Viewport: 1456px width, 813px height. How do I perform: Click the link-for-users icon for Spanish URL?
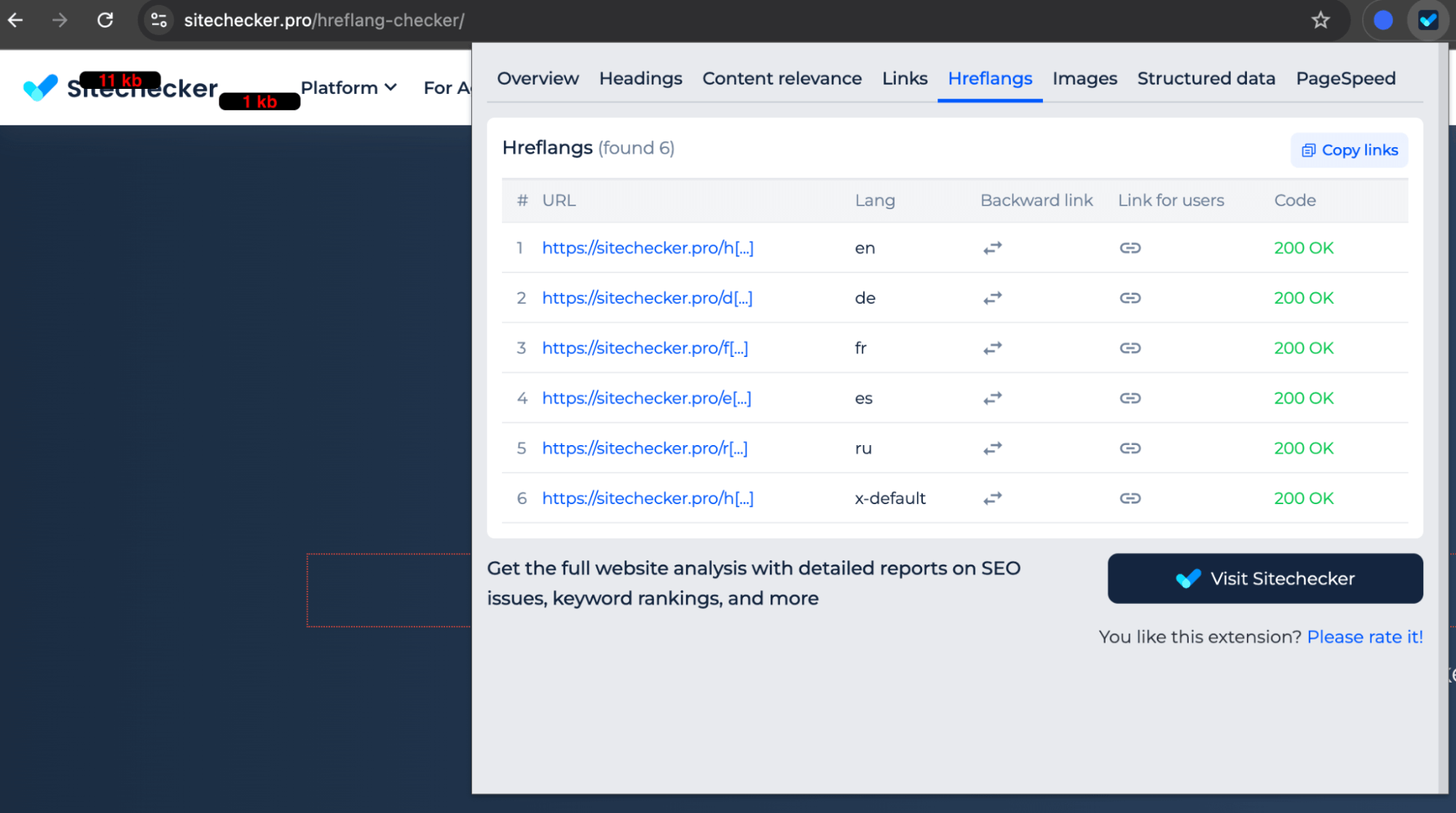tap(1130, 398)
